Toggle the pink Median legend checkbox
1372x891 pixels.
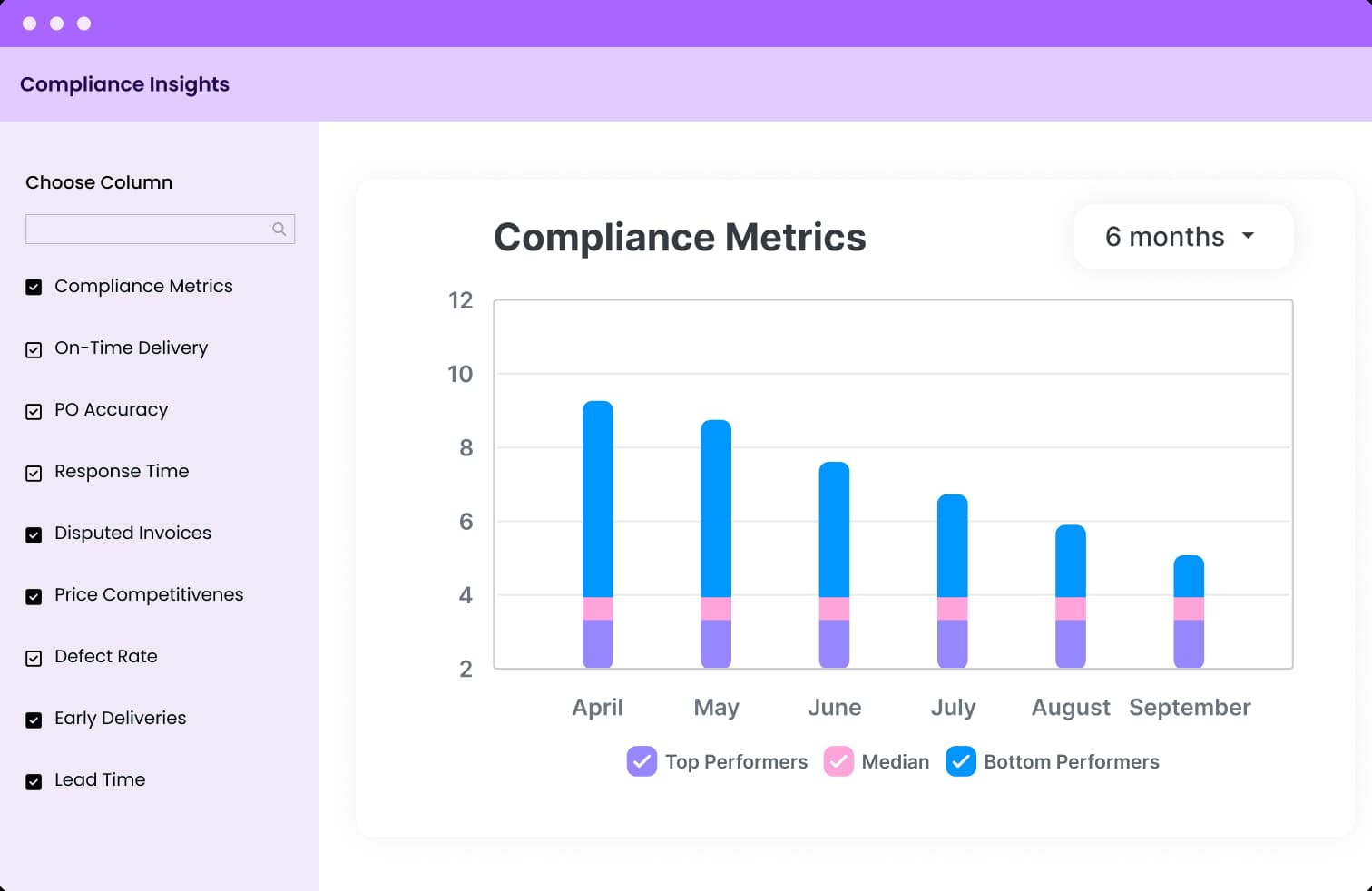[838, 761]
